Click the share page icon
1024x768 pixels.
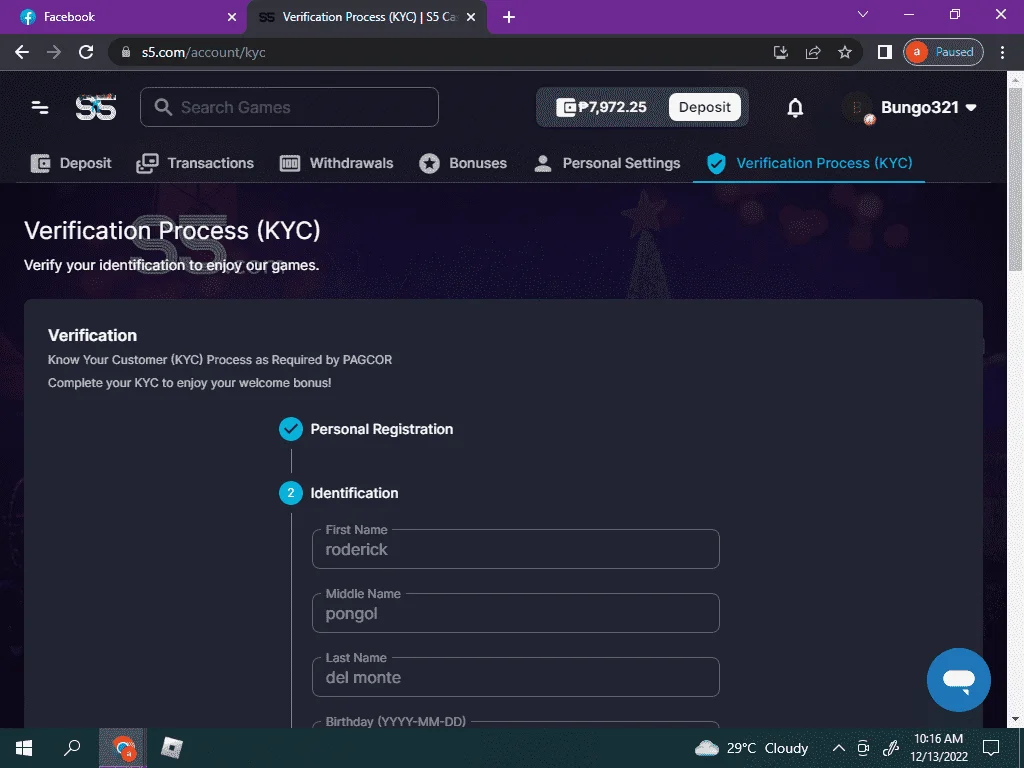point(812,52)
